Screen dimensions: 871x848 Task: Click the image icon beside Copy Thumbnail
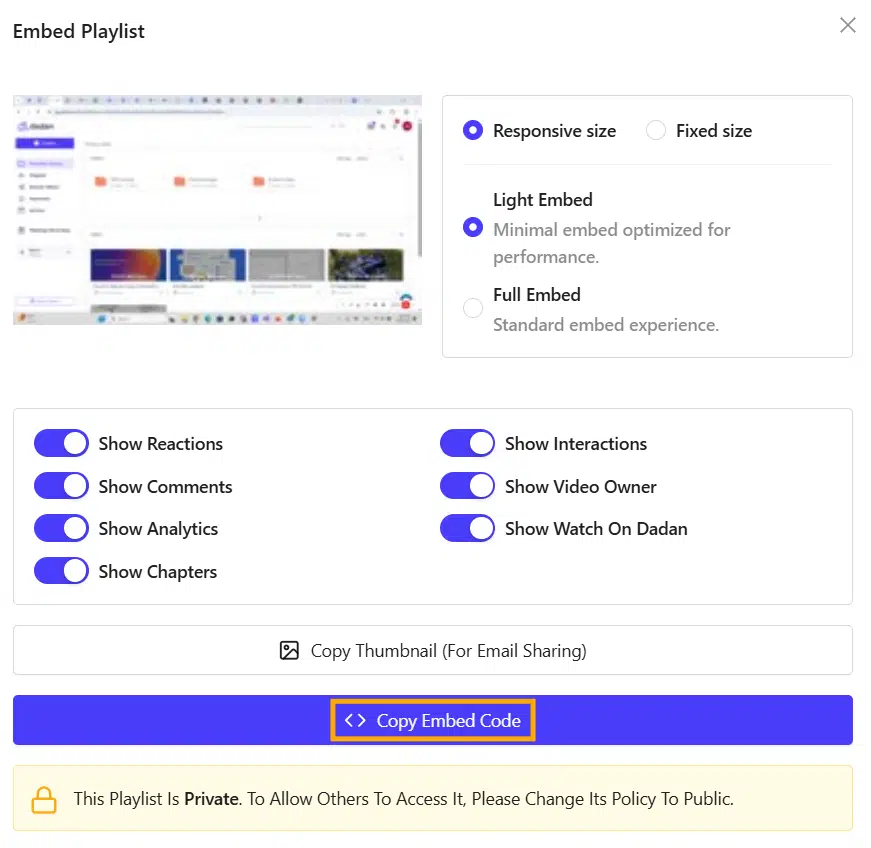coord(289,649)
